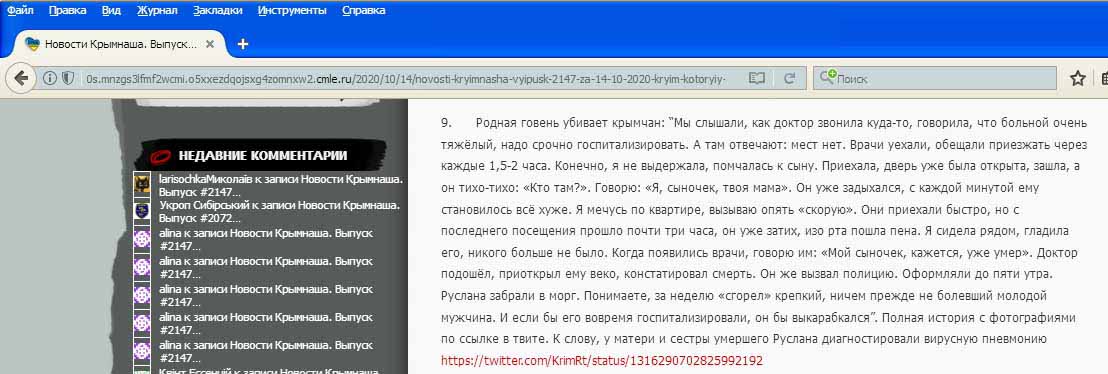Click larisochkaМиколаїв avatar thumbnail
1108x374 pixels.
pyautogui.click(x=142, y=184)
